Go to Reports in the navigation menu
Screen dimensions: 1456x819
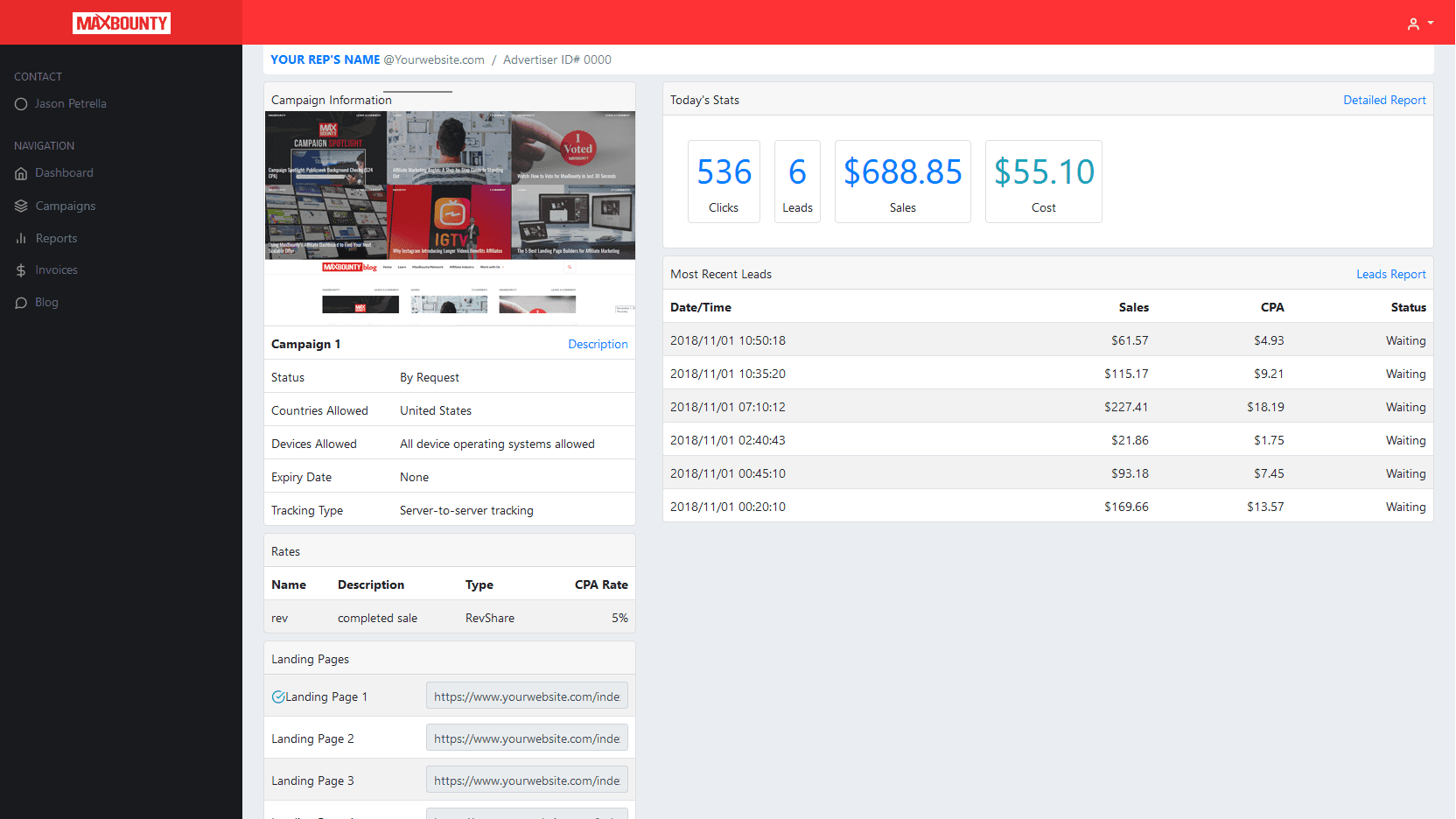tap(56, 239)
